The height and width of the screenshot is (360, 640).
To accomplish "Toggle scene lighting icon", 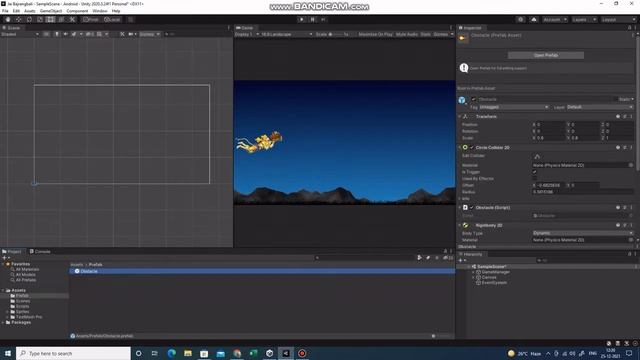I will click(57, 34).
